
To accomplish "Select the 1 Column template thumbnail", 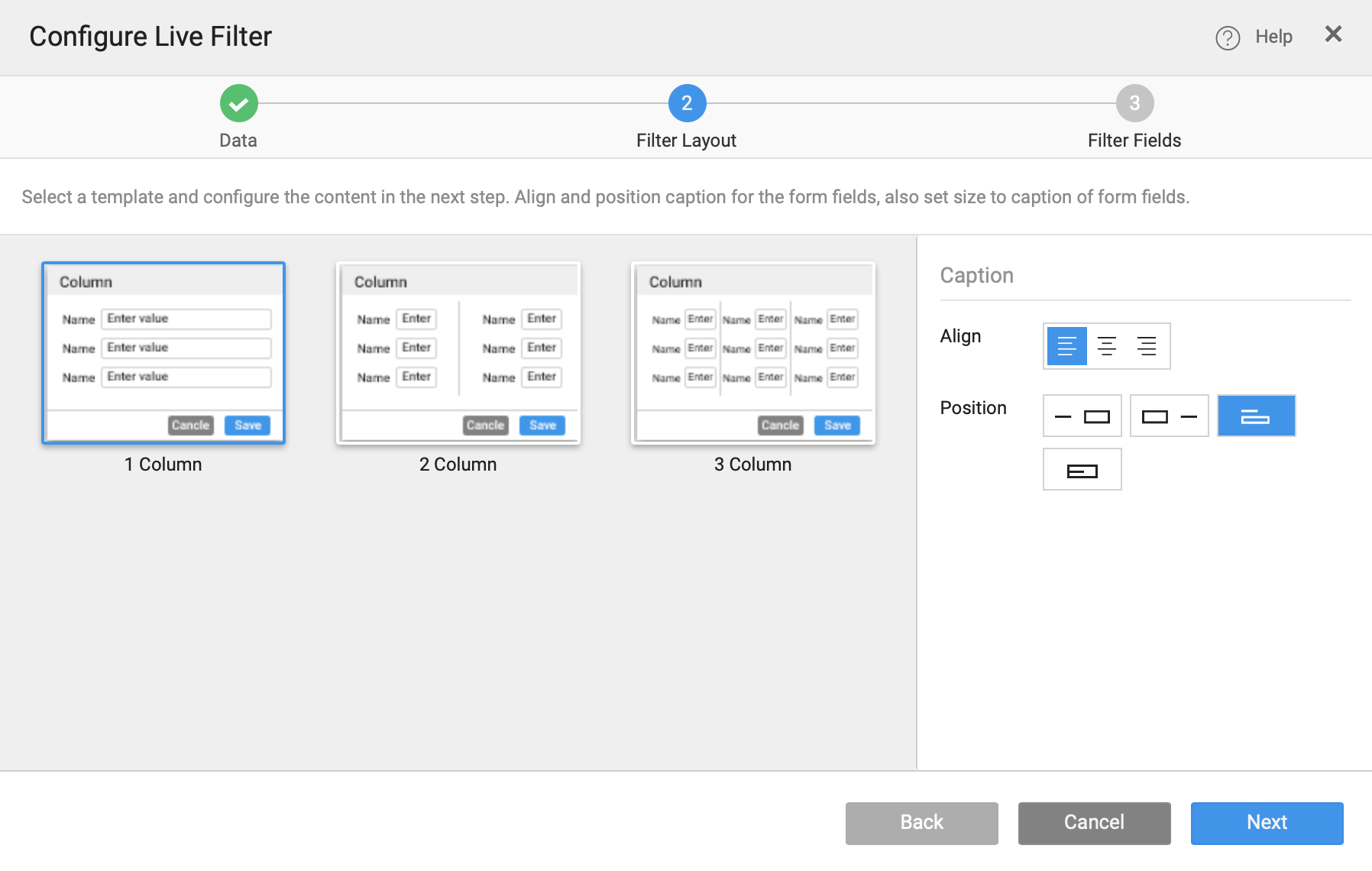I will [163, 353].
